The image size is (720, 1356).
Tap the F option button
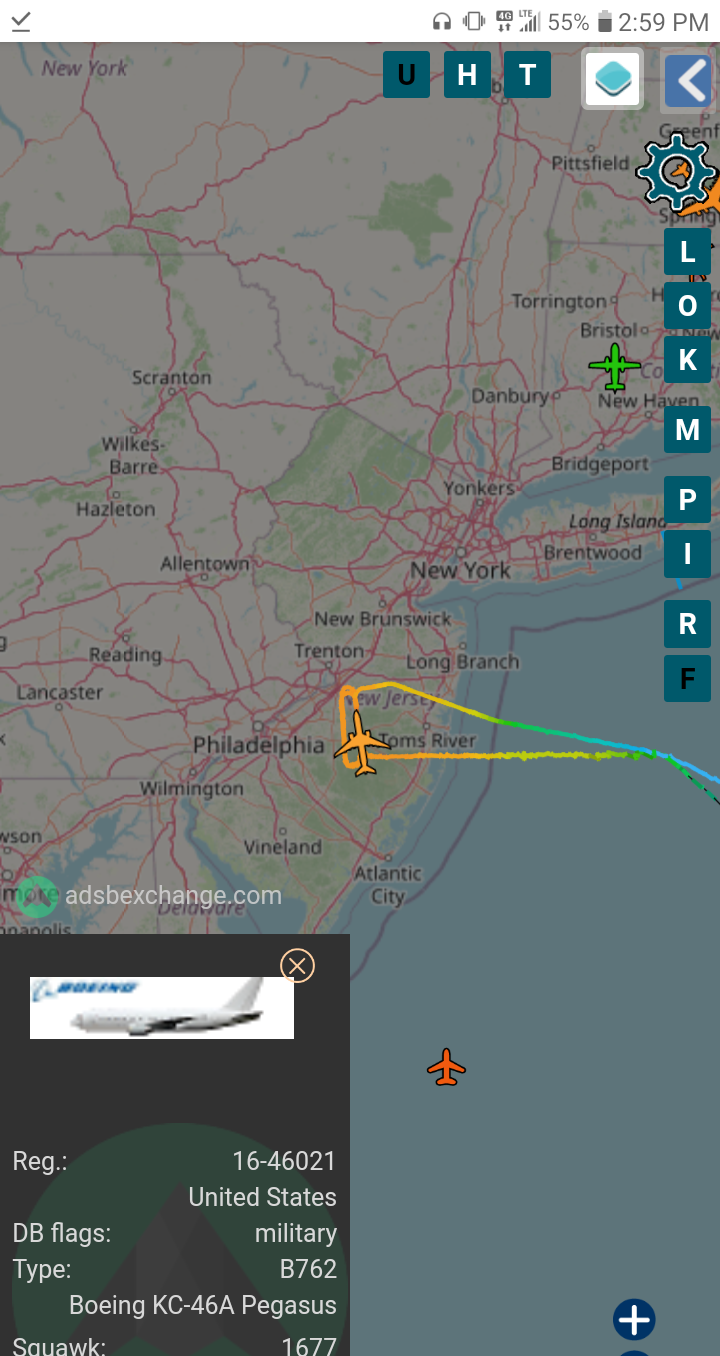click(687, 678)
